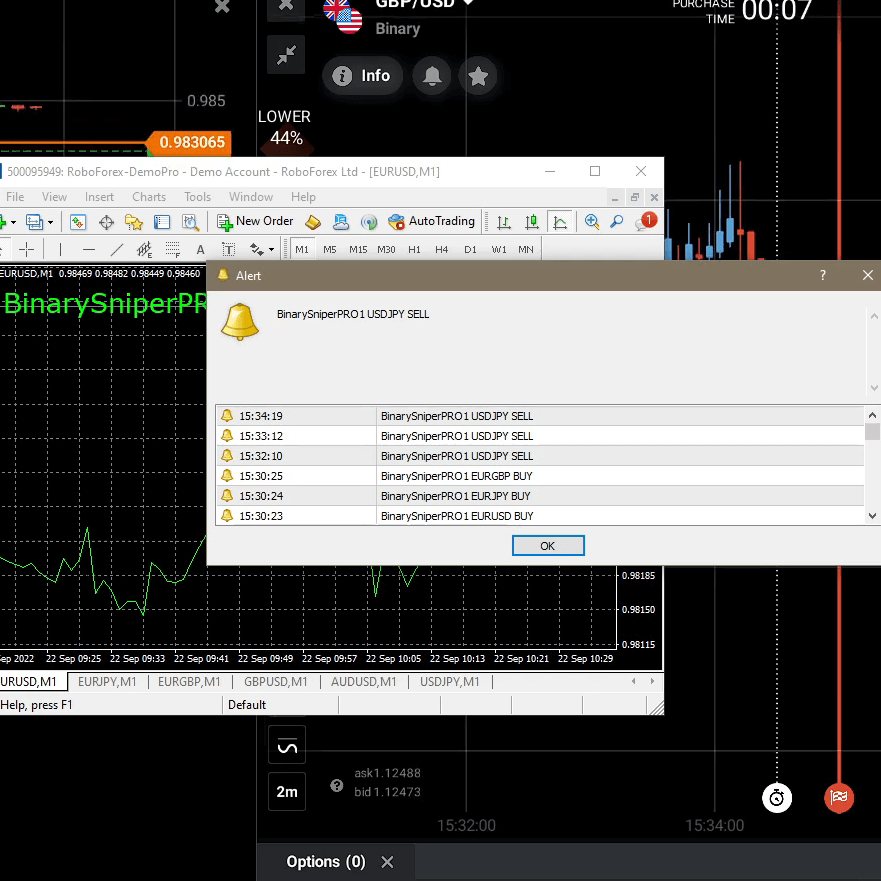Open the Data Window crosshair icon

point(106,222)
